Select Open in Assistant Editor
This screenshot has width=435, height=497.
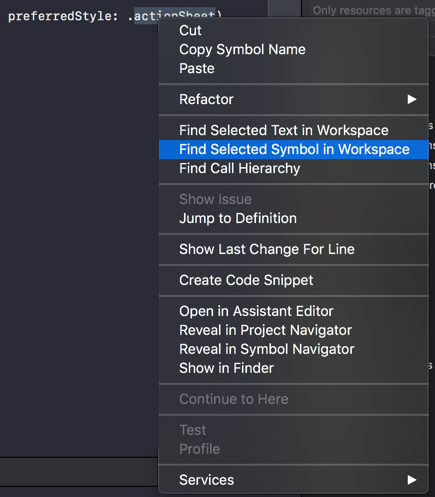293,311
